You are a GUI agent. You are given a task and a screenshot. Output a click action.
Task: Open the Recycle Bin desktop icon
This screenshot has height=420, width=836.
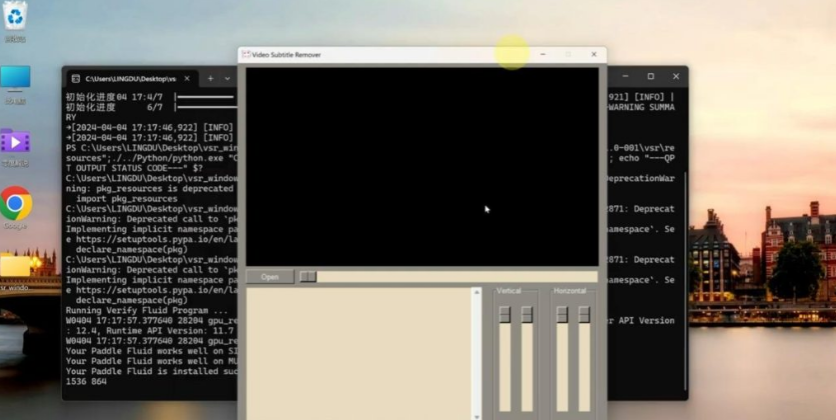click(15, 18)
